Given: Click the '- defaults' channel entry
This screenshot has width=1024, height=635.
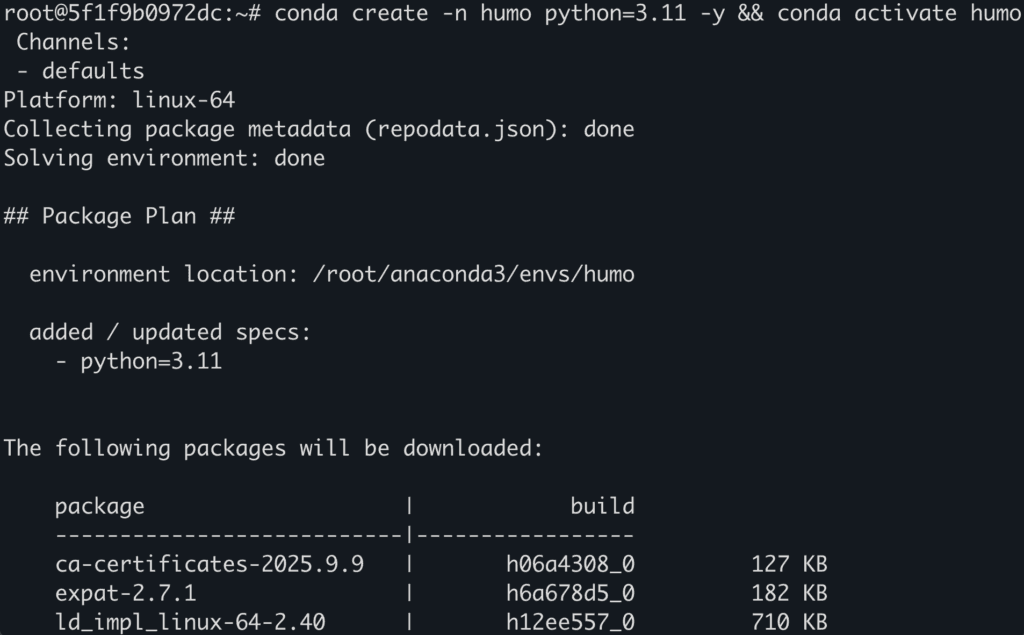Looking at the screenshot, I should (x=80, y=71).
